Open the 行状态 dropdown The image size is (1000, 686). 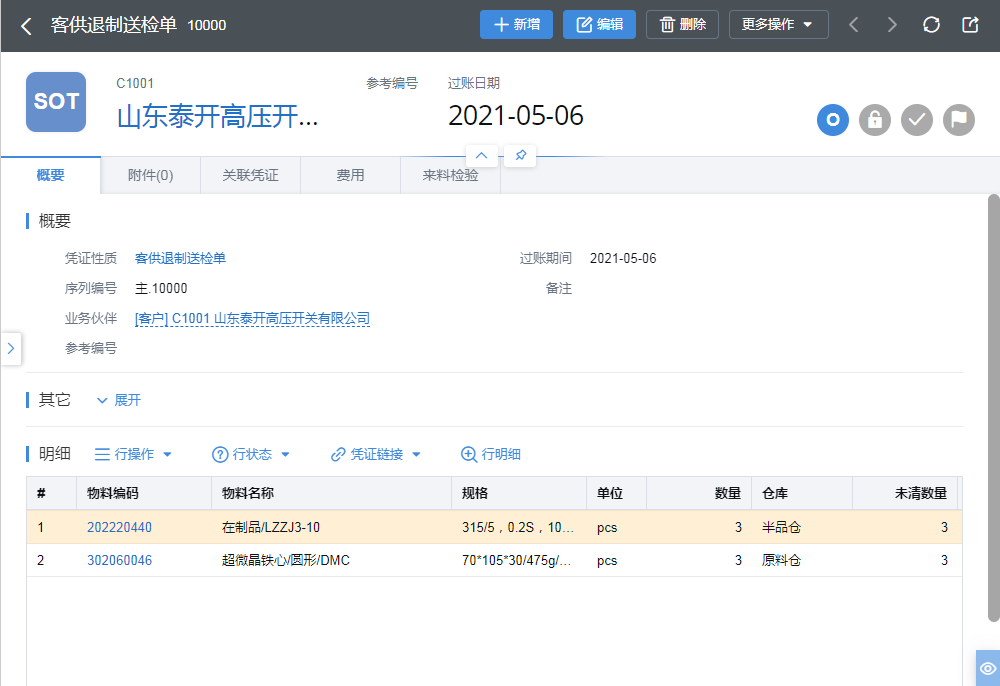point(251,454)
